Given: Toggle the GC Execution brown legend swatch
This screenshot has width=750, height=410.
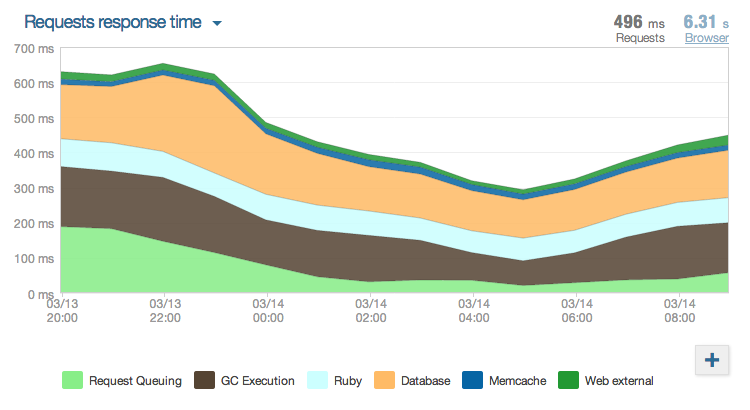Looking at the screenshot, I should 204,380.
